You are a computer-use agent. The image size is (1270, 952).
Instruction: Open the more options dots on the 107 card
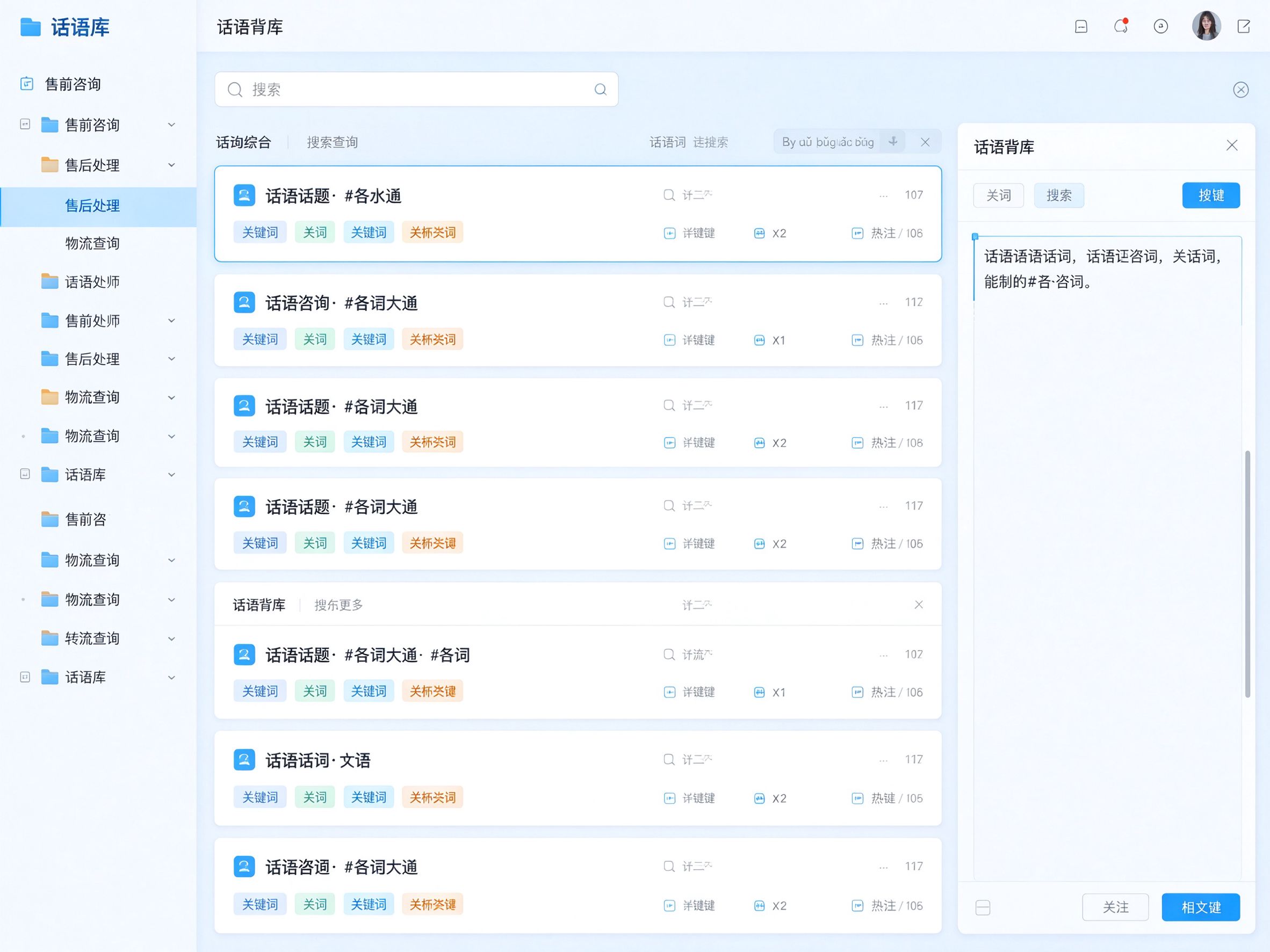(884, 195)
